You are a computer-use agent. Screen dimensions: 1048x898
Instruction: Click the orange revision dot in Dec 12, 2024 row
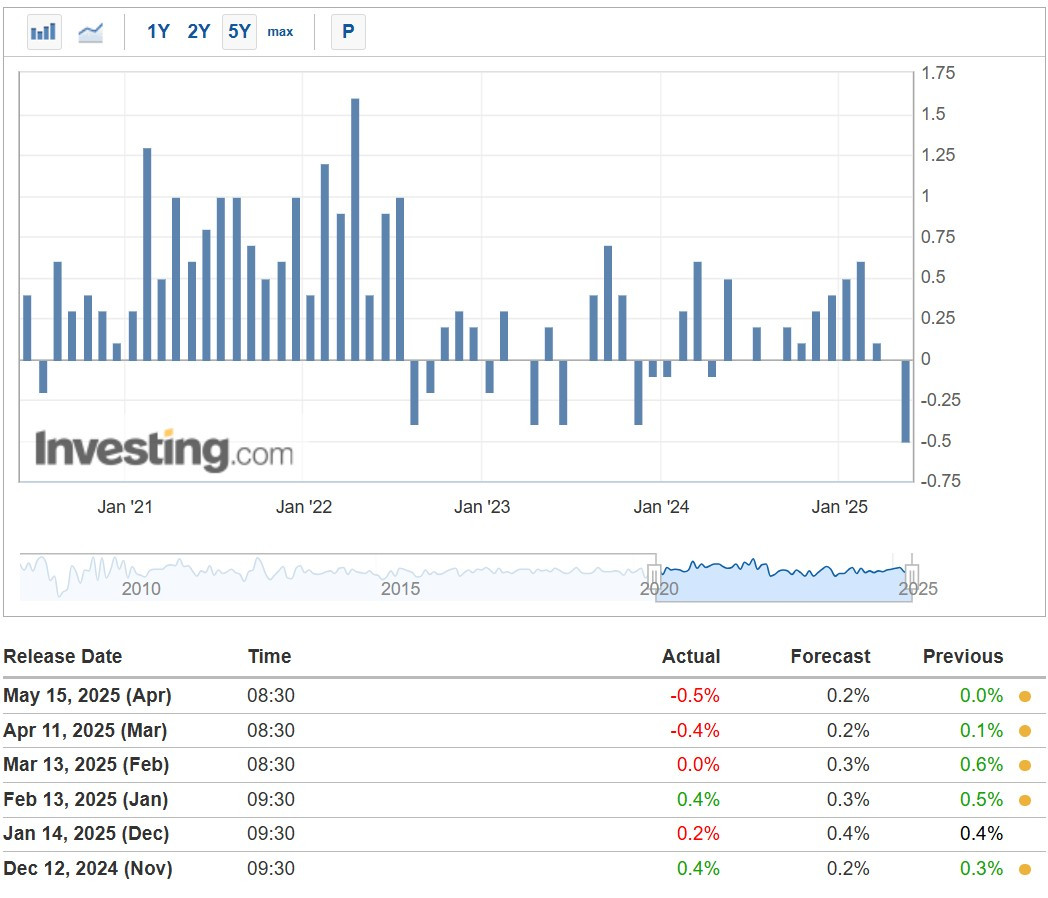click(1025, 869)
